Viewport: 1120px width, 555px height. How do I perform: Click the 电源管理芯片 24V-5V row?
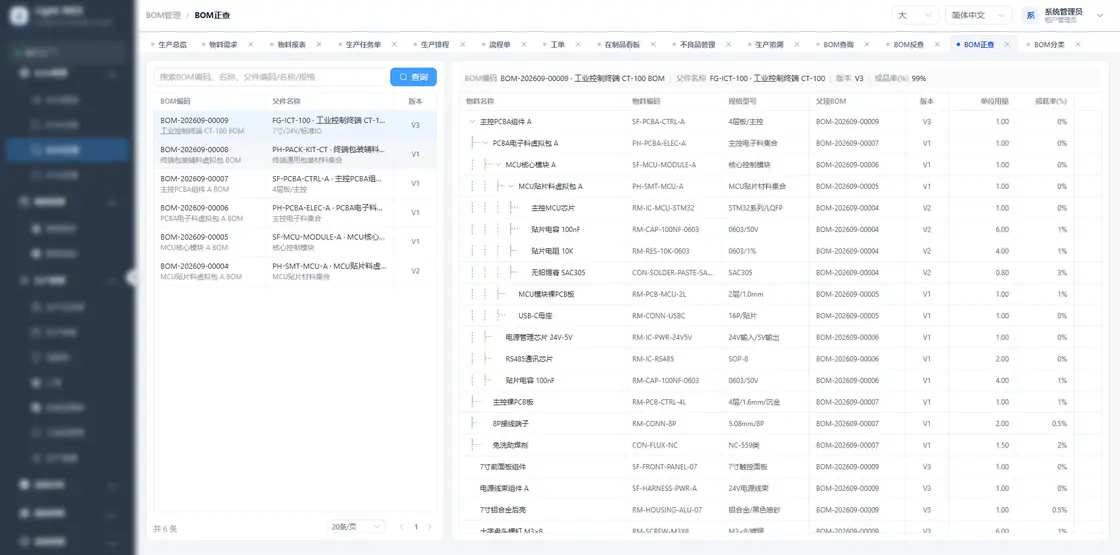[780, 337]
